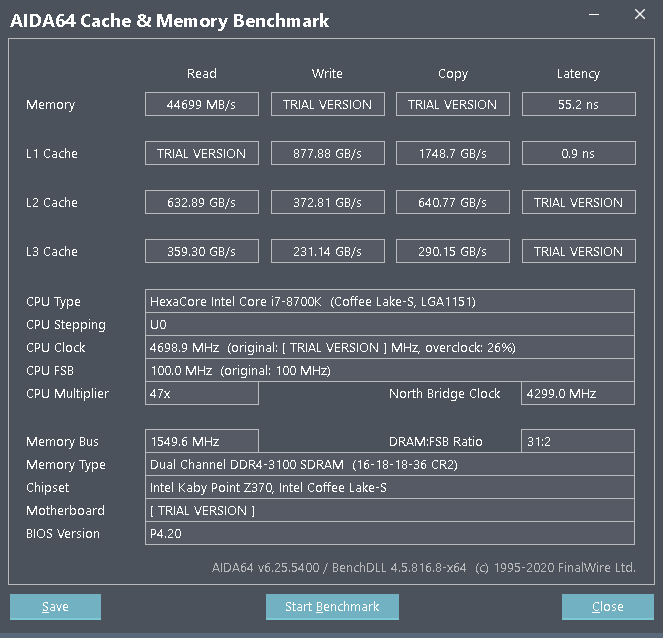The width and height of the screenshot is (663, 638).
Task: Click the Memory Bus label
Action: (x=62, y=442)
